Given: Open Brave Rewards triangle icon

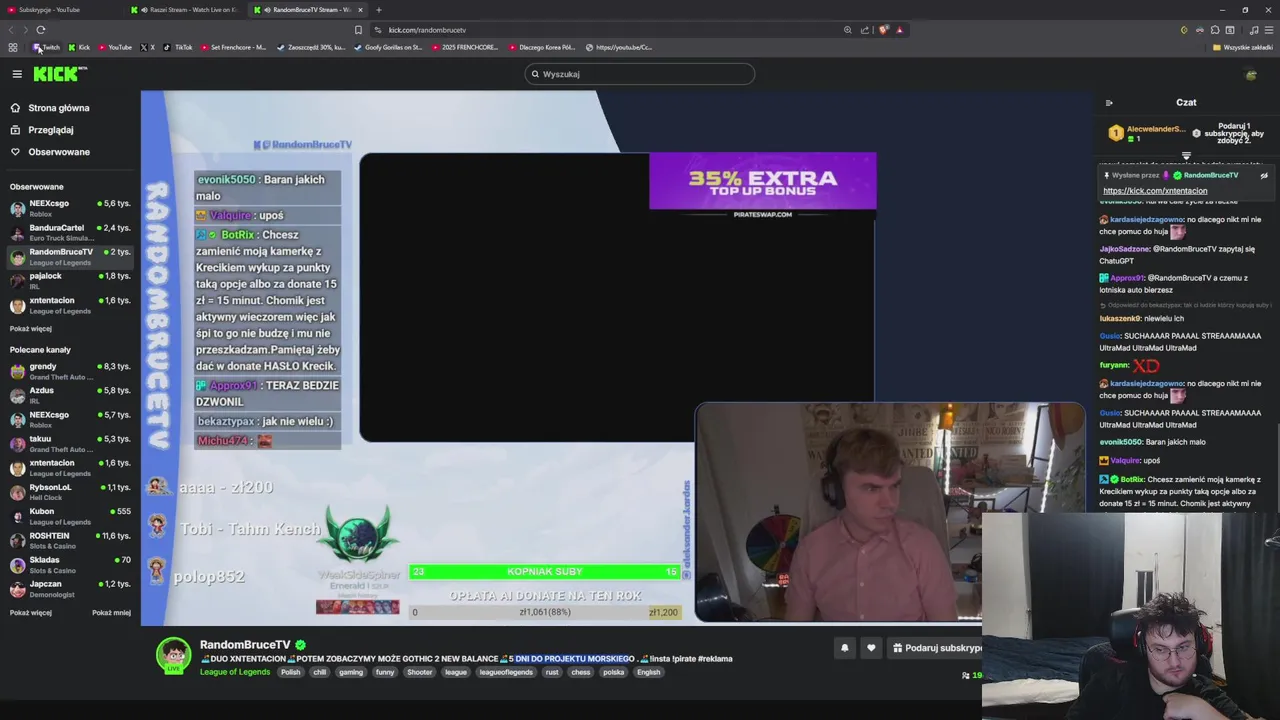Looking at the screenshot, I should click(x=899, y=30).
